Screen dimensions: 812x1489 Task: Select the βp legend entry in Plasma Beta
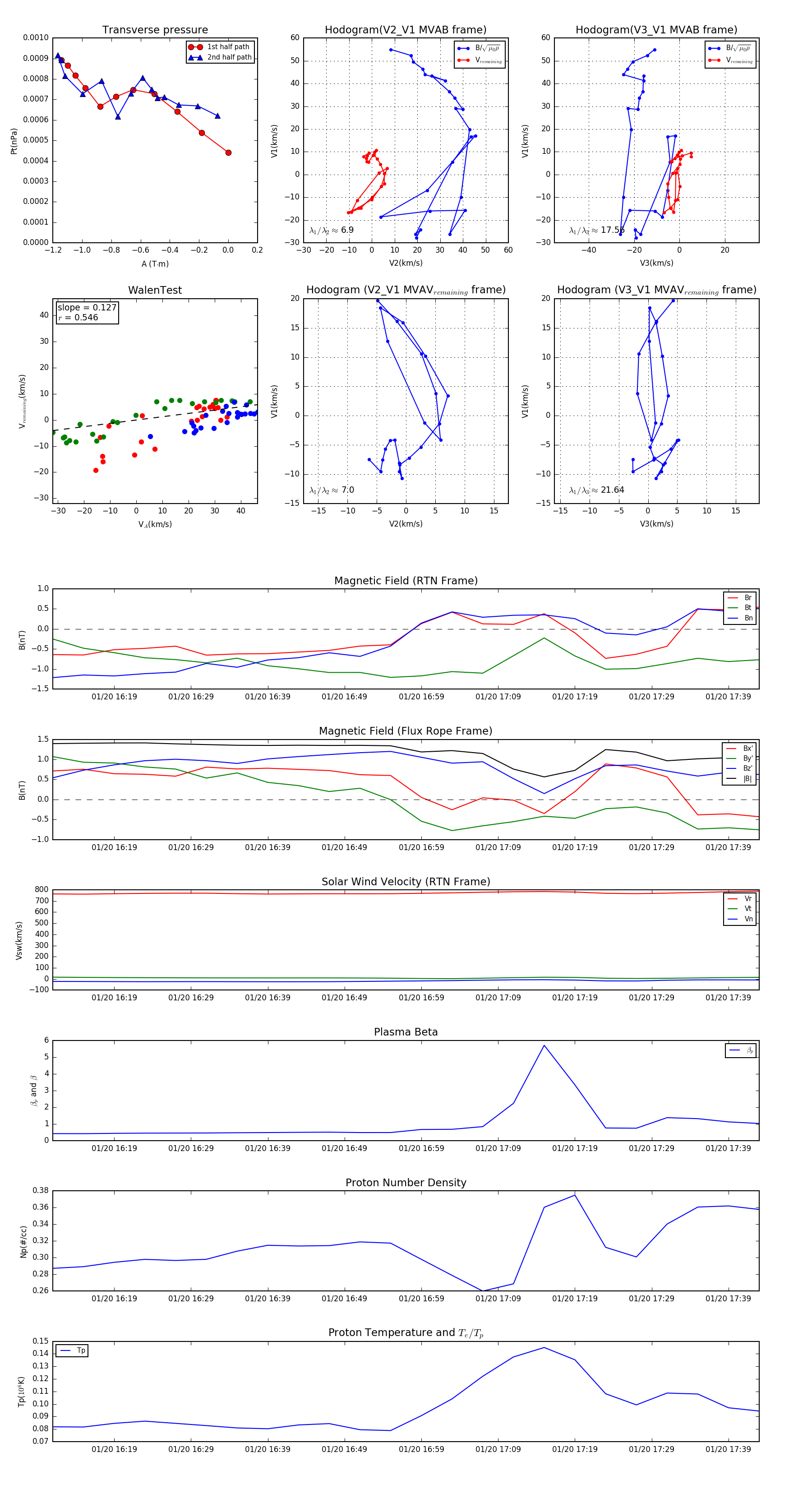click(741, 1050)
